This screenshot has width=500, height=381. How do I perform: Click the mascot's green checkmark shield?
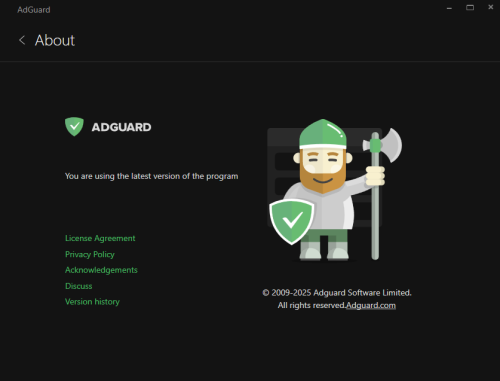(292, 221)
